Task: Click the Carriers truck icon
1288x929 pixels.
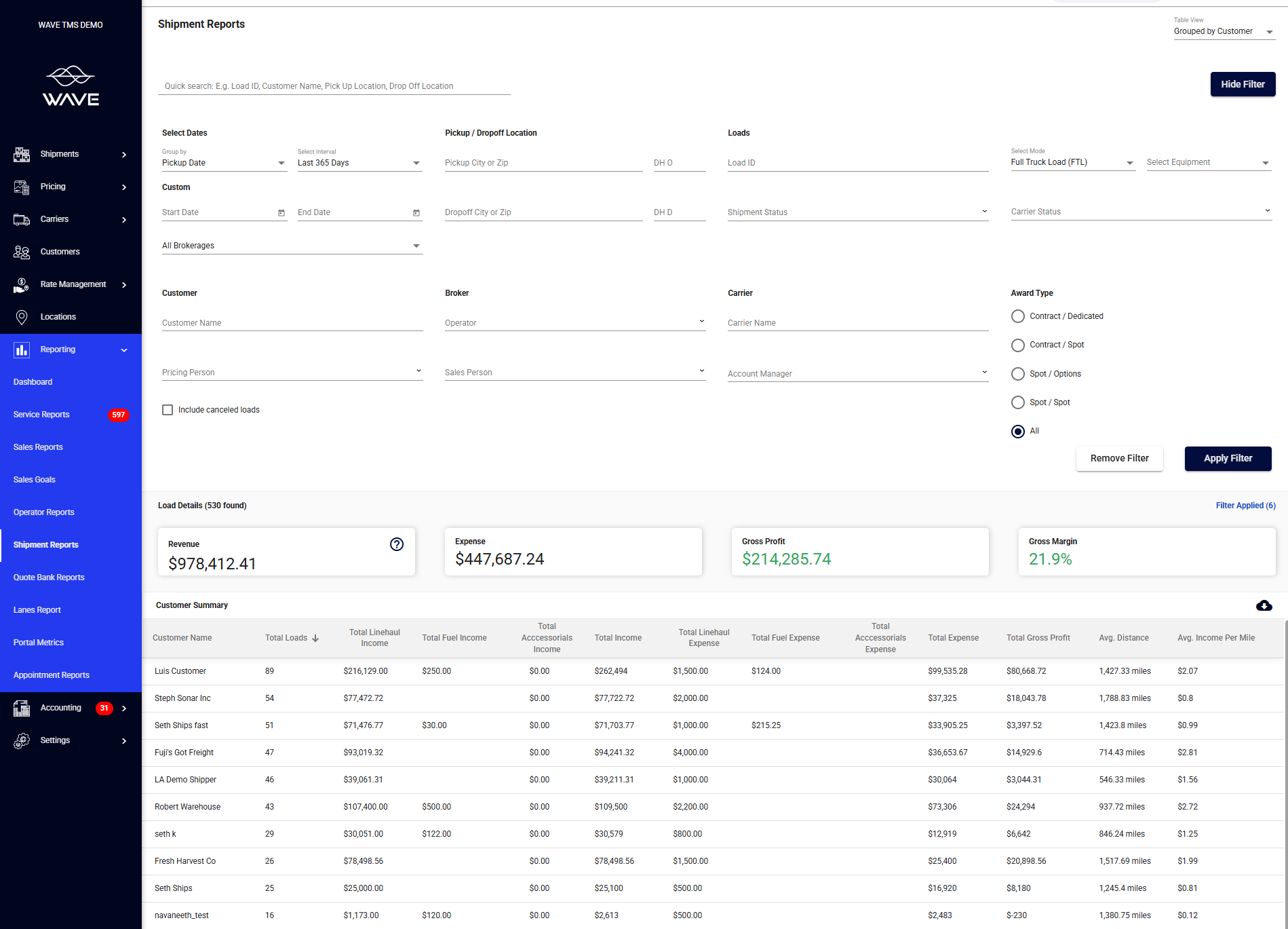Action: tap(22, 220)
